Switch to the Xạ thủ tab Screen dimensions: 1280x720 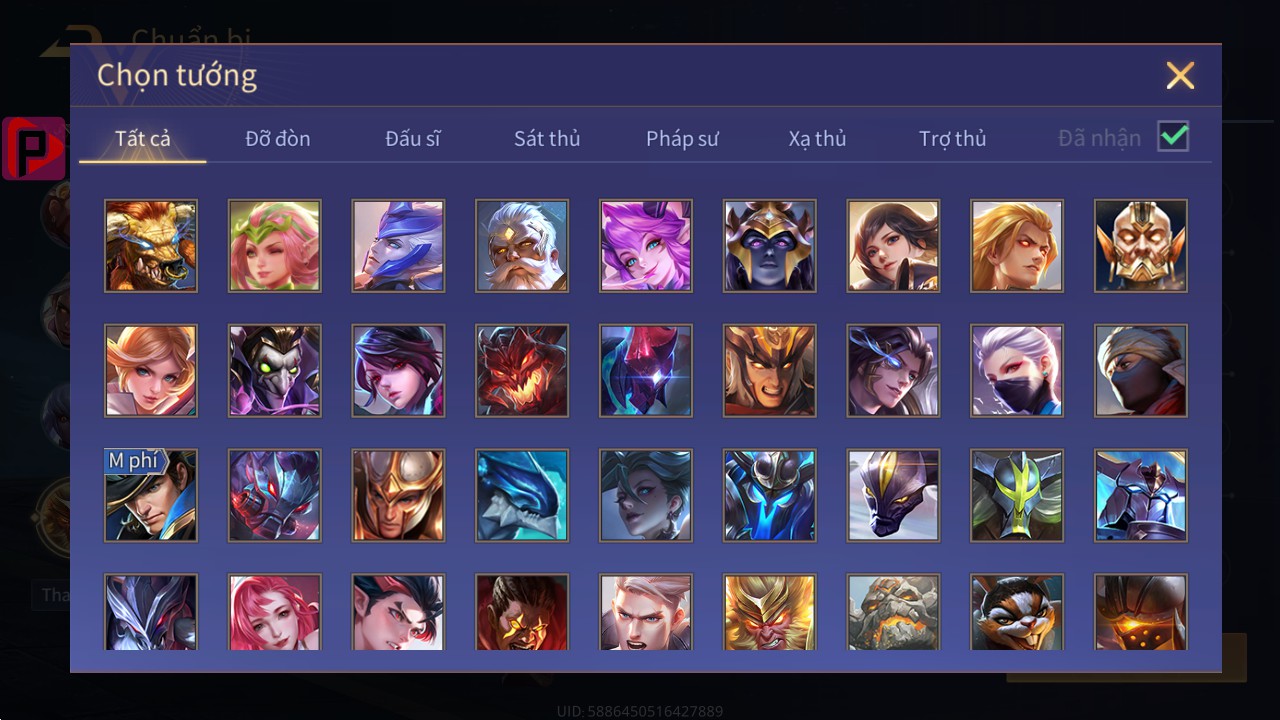[817, 139]
